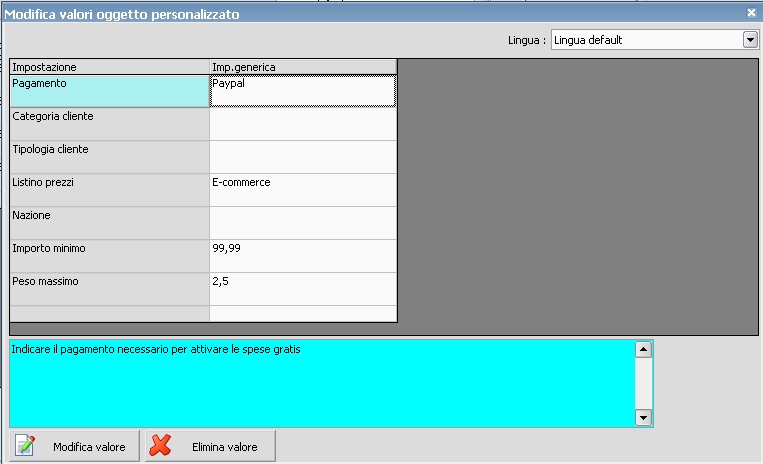
Task: Select the Pagamento row label
Action: [x=110, y=91]
